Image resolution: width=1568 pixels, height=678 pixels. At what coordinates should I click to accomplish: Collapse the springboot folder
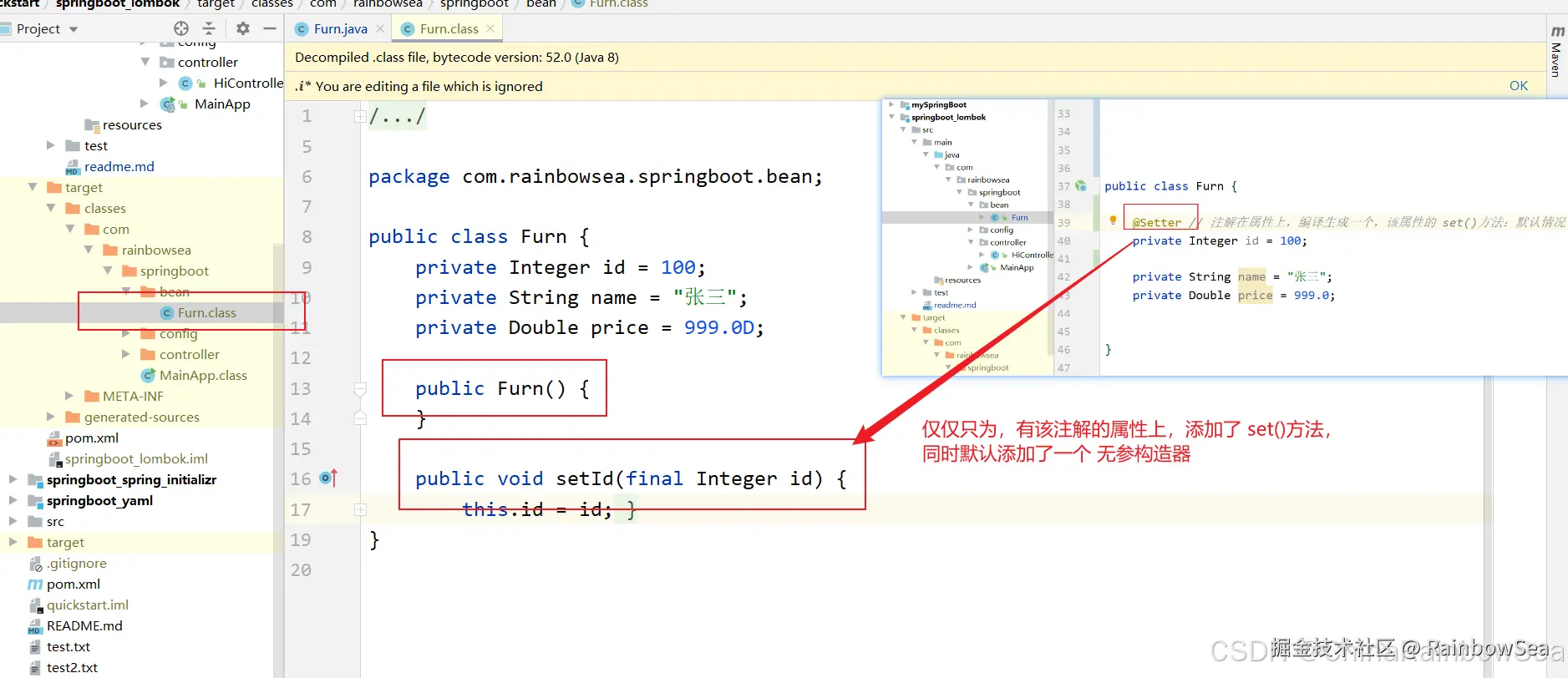pyautogui.click(x=108, y=271)
